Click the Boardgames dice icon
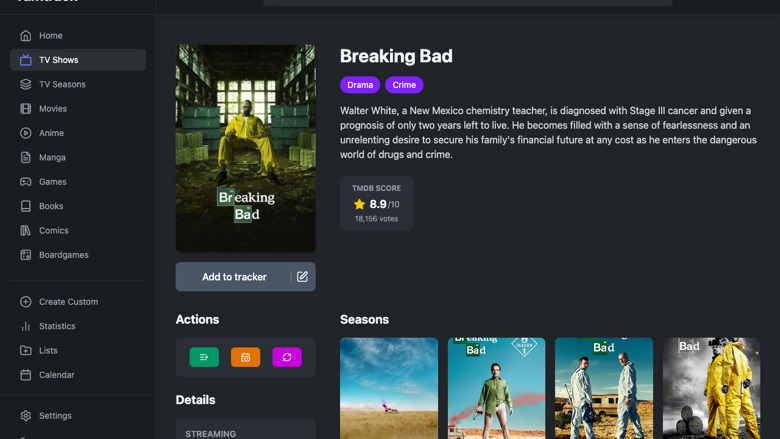The height and width of the screenshot is (439, 780). tap(25, 255)
